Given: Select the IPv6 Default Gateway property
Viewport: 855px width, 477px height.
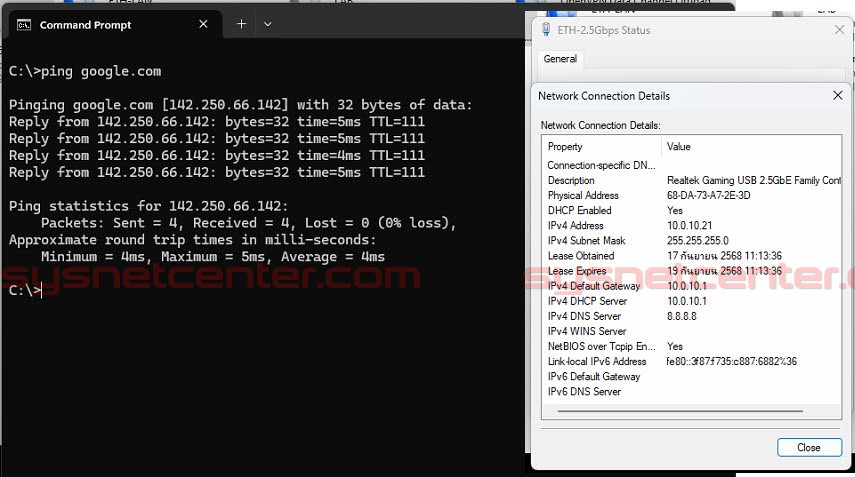Looking at the screenshot, I should pyautogui.click(x=593, y=376).
